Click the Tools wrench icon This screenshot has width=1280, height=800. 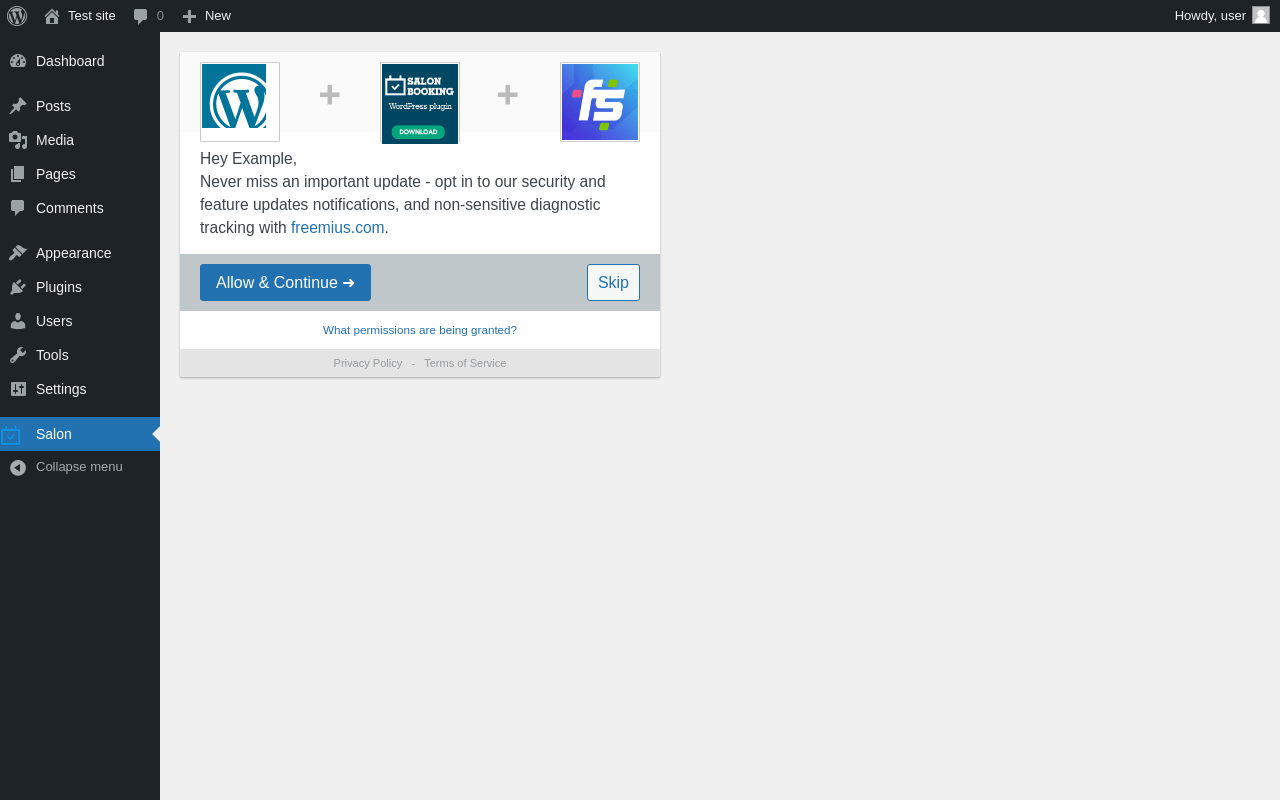[x=18, y=355]
